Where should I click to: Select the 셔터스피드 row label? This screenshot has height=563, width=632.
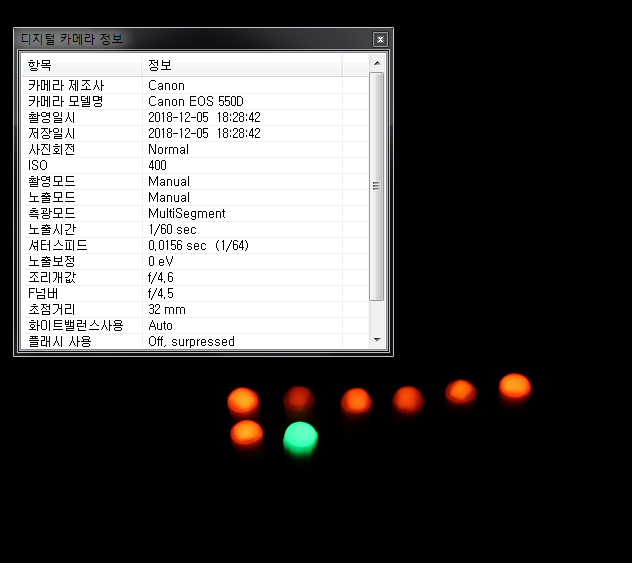pos(58,245)
